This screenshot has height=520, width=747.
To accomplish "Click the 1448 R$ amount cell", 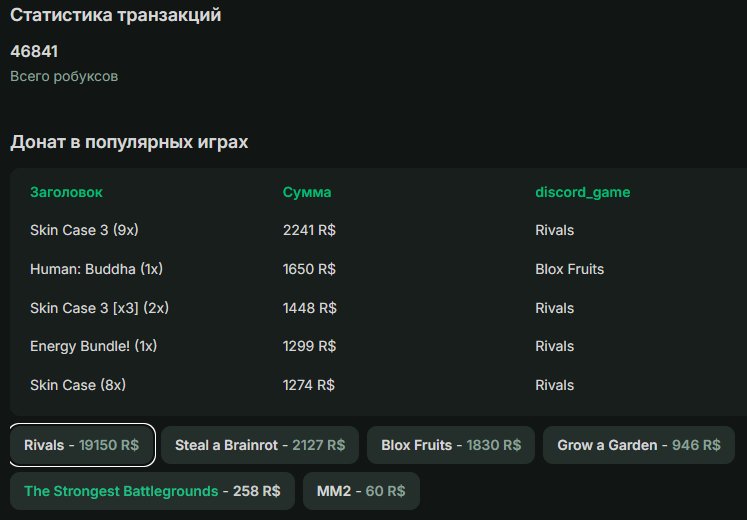I will tap(310, 309).
